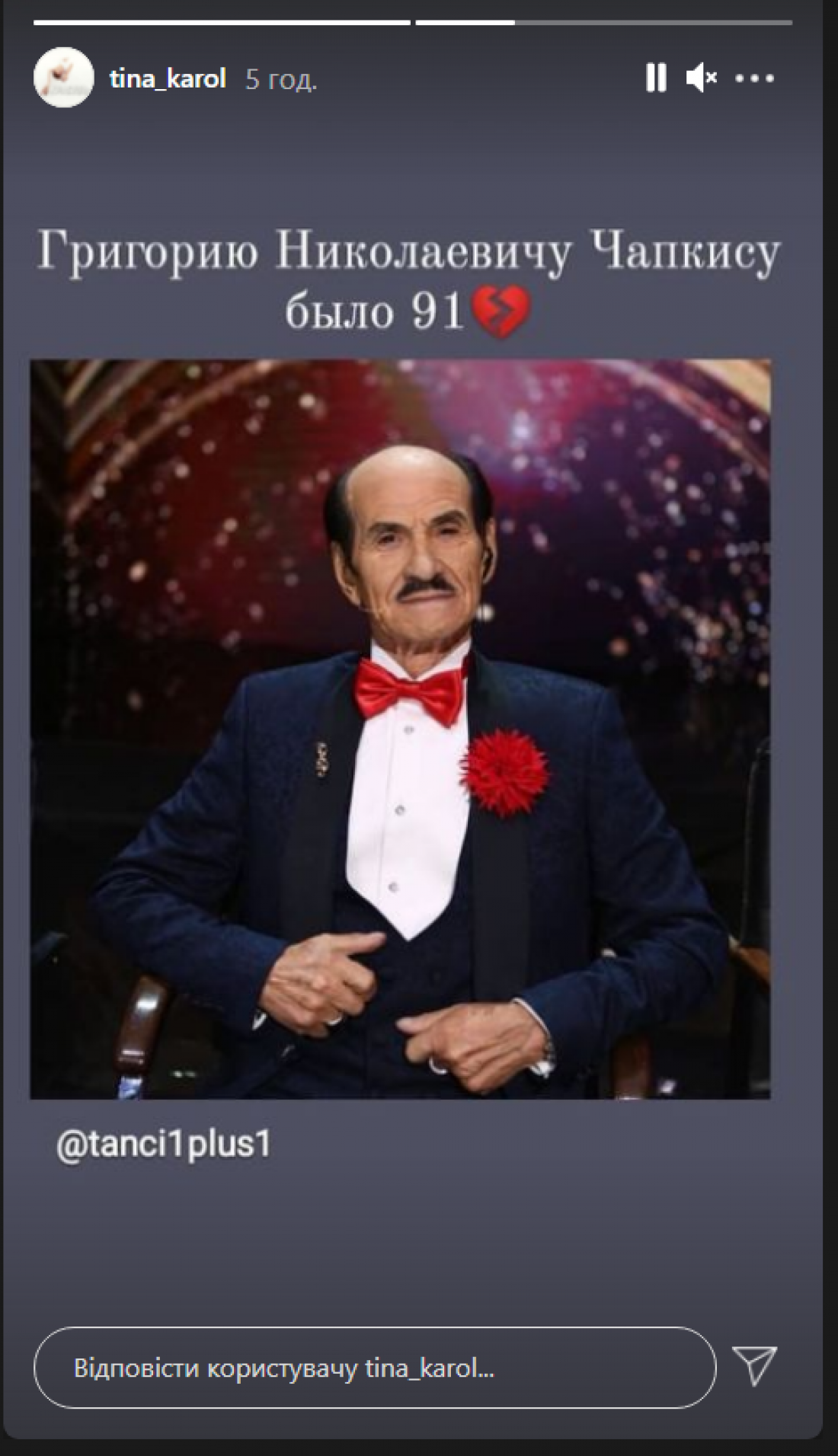Open the @tanci1plus1 mention

164,1145
